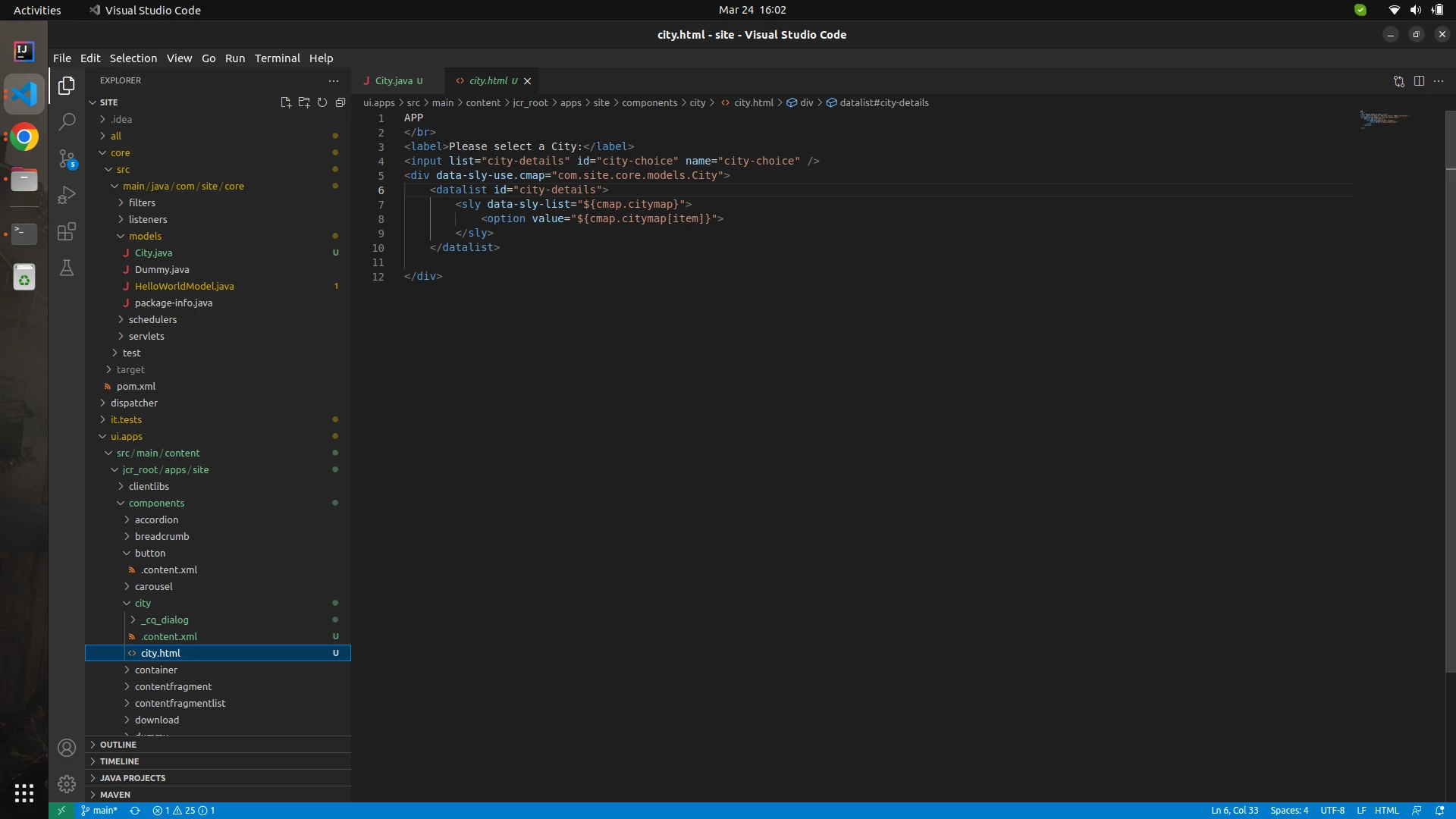Image resolution: width=1456 pixels, height=819 pixels.
Task: Click the New File icon in explorer
Action: pos(286,102)
